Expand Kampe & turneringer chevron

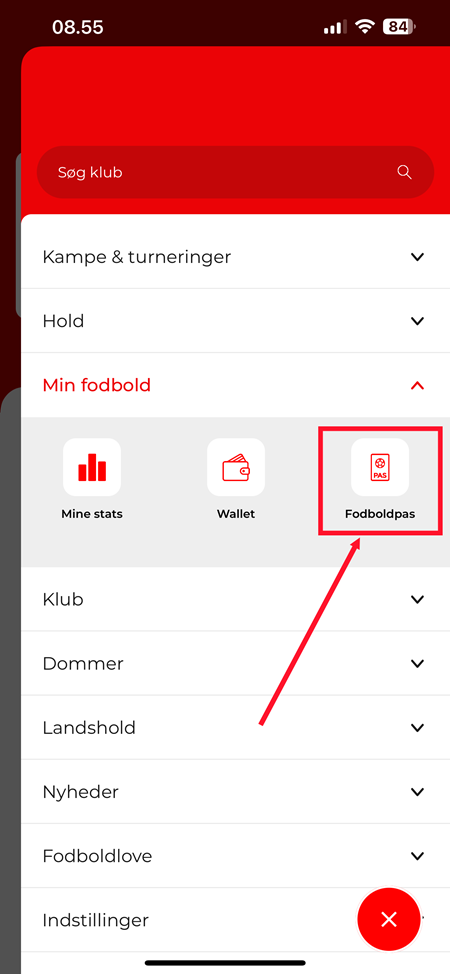(x=417, y=257)
